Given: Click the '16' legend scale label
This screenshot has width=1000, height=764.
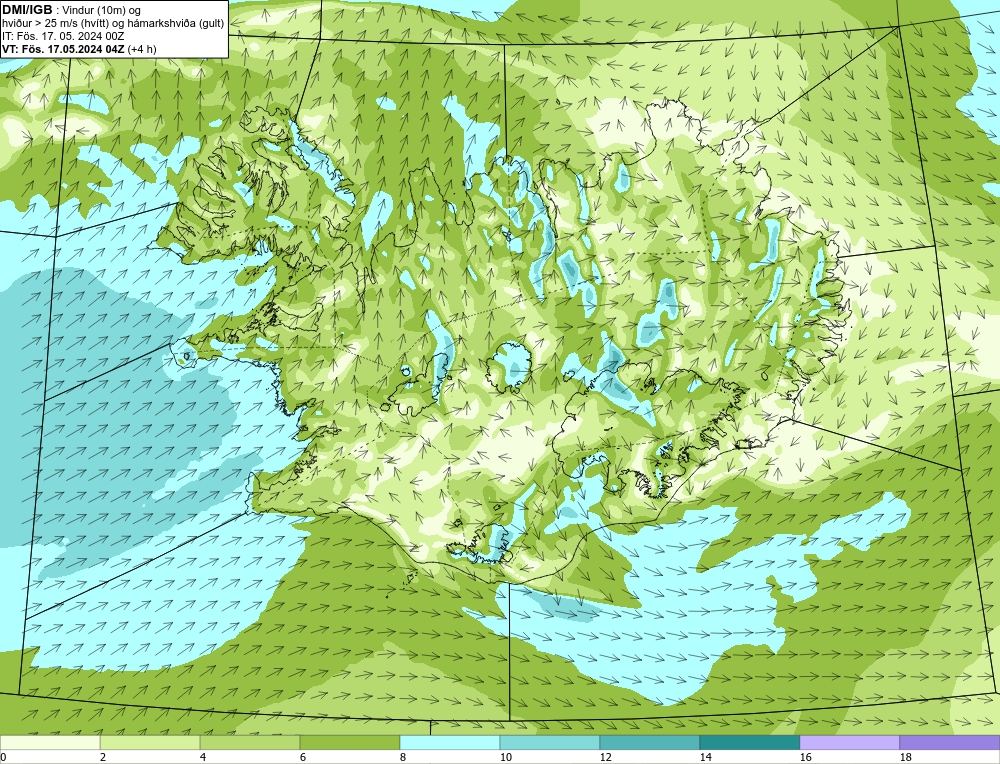Looking at the screenshot, I should [x=805, y=757].
